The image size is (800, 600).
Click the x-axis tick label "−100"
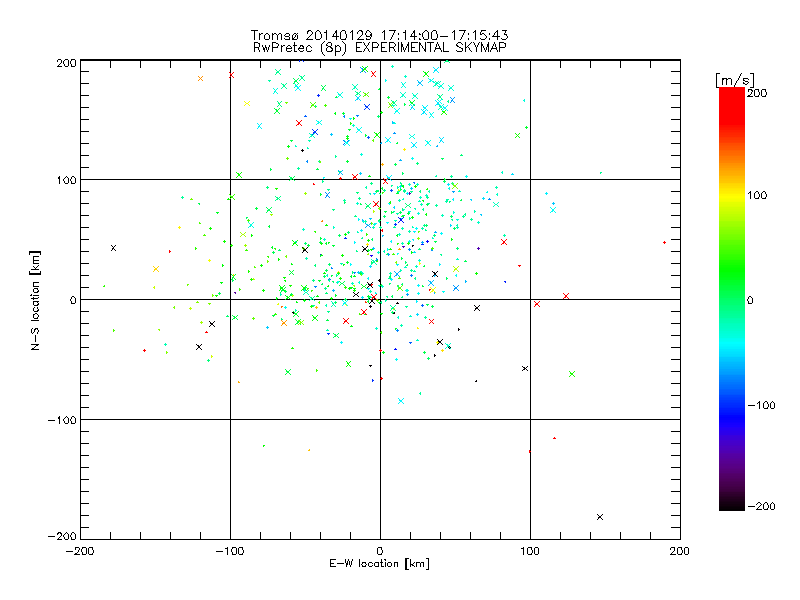point(230,551)
